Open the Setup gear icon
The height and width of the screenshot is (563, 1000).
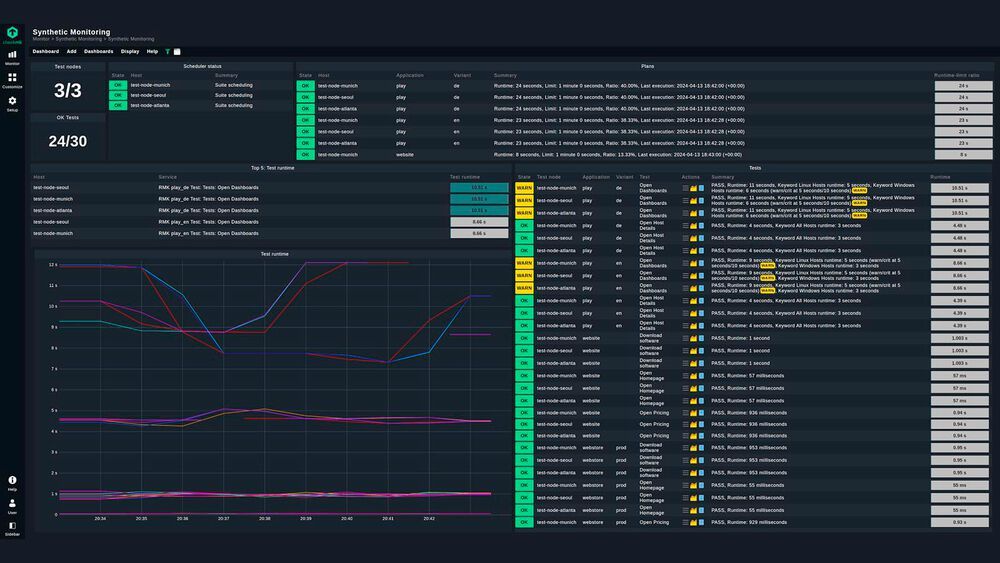(12, 102)
